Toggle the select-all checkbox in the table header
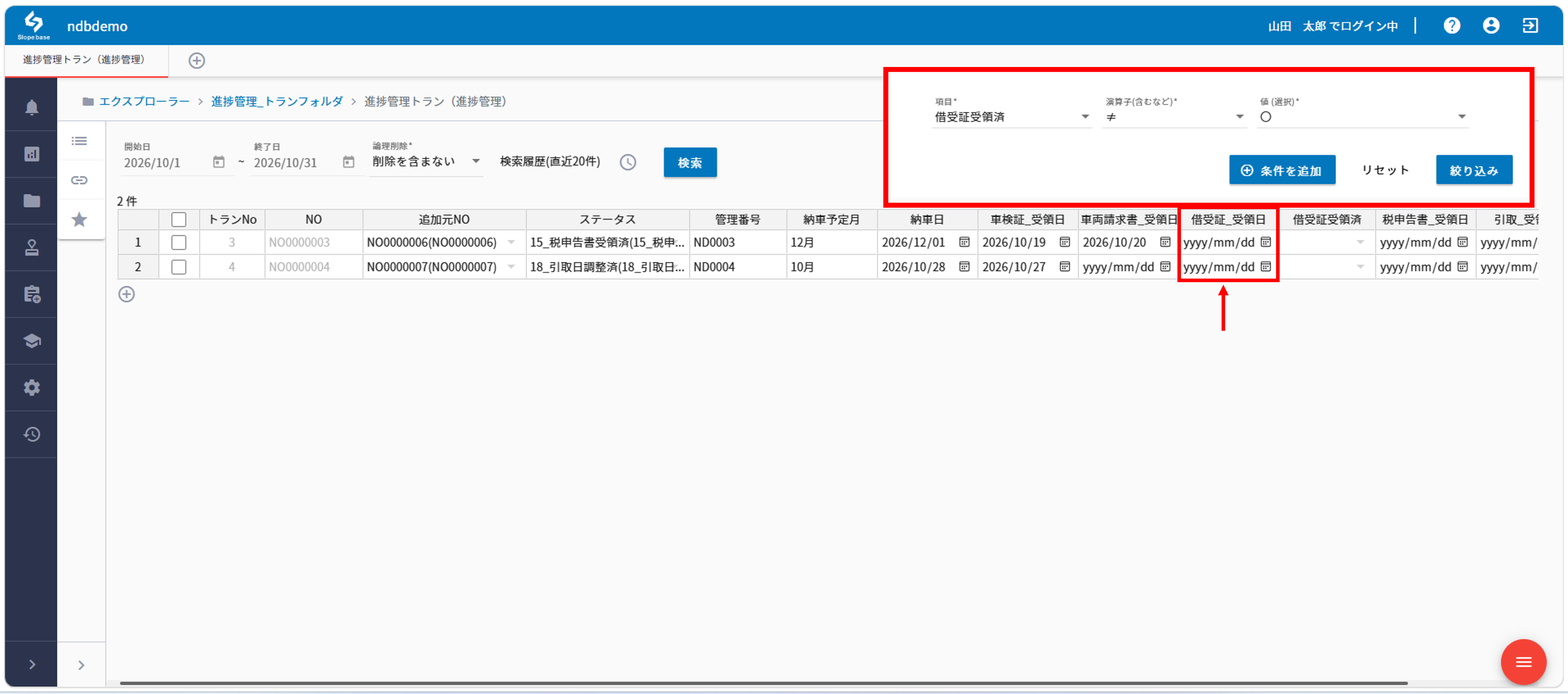This screenshot has height=694, width=1568. click(x=178, y=219)
